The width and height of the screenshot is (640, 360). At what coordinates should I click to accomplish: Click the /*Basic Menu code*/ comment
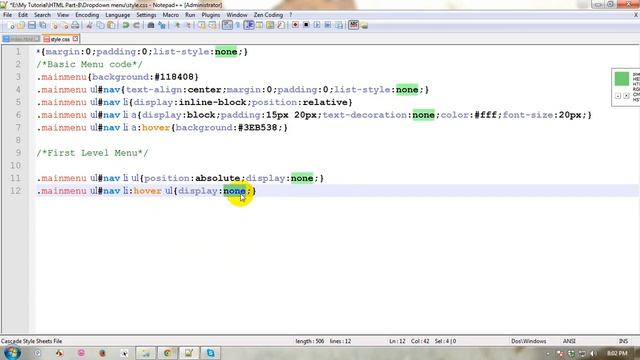tap(89, 64)
